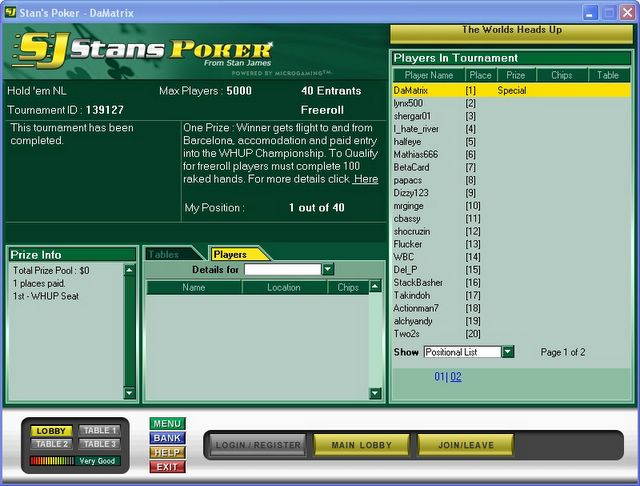Select player shergar01 in the list
Screen dimensions: 640x486
click(x=511, y=116)
